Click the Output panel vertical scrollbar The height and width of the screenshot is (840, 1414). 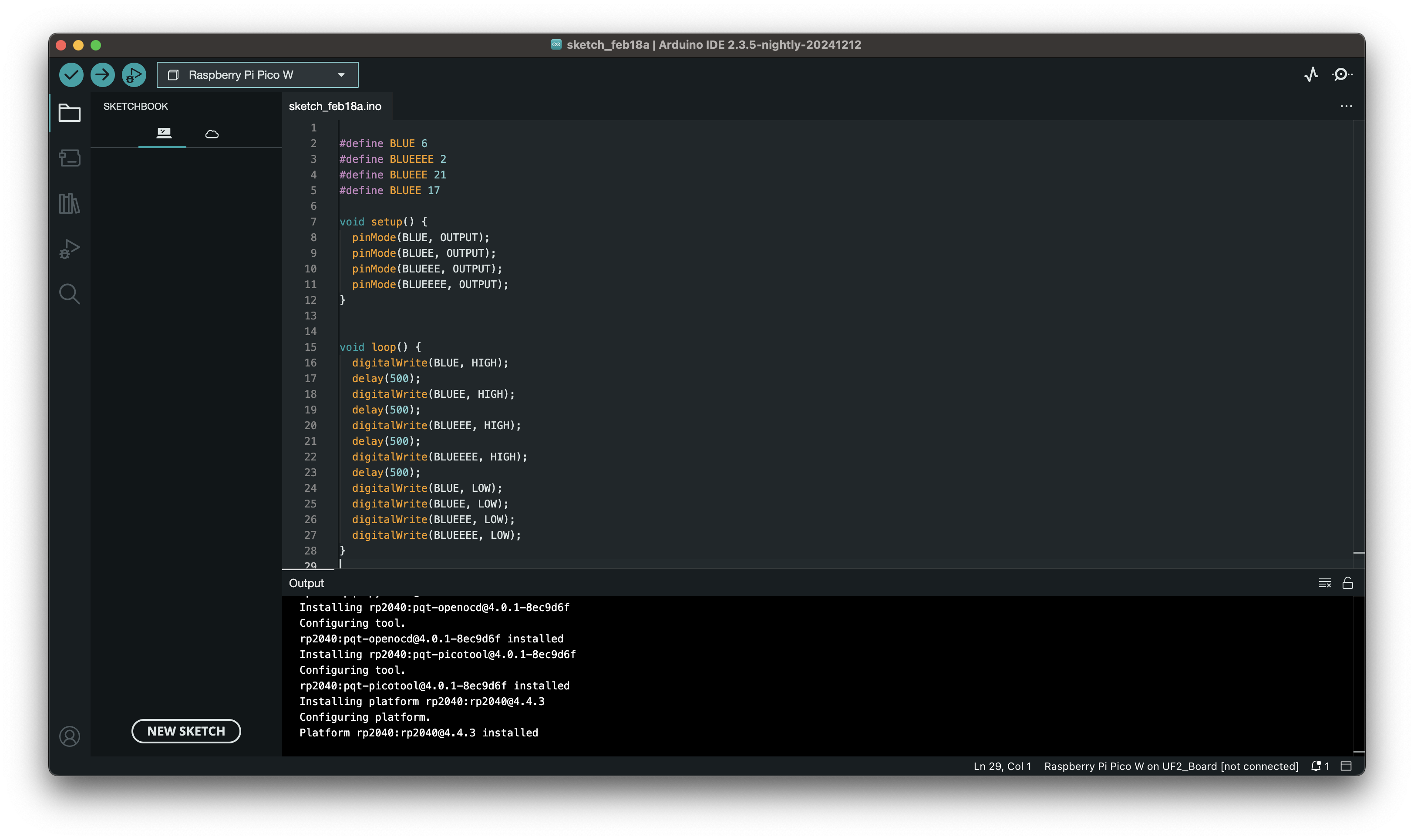(1359, 676)
